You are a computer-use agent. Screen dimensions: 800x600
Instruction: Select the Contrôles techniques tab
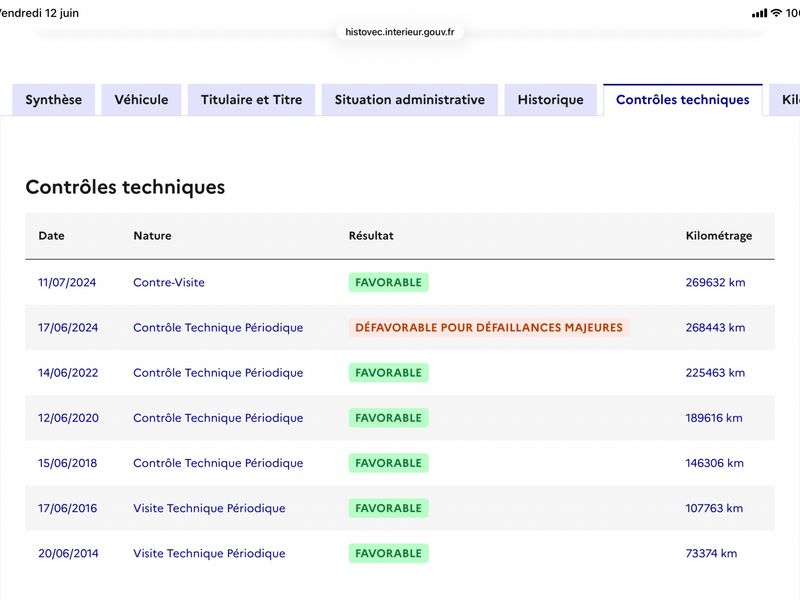point(683,99)
